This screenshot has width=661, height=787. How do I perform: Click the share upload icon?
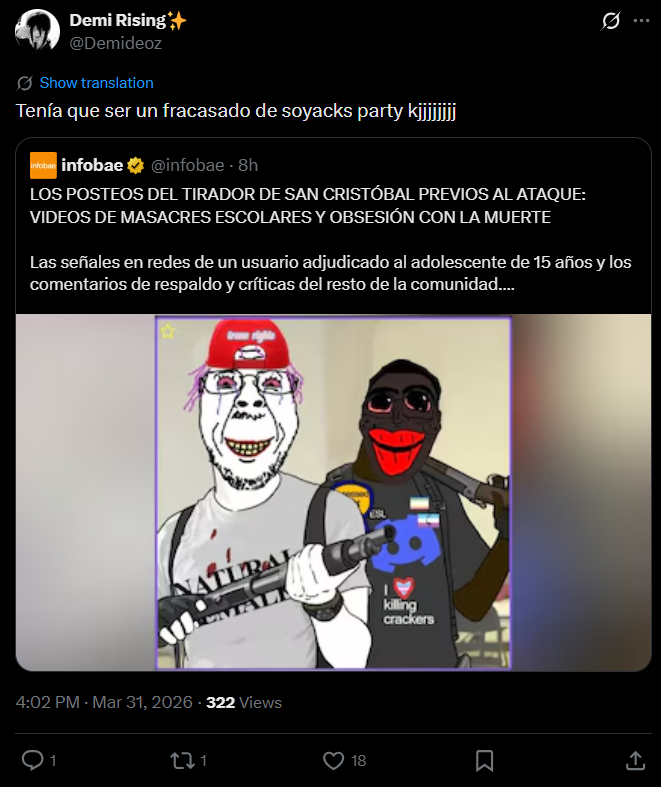pyautogui.click(x=635, y=760)
